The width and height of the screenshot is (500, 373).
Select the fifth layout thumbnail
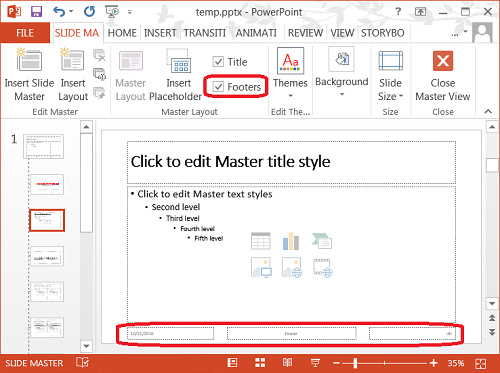click(x=47, y=292)
